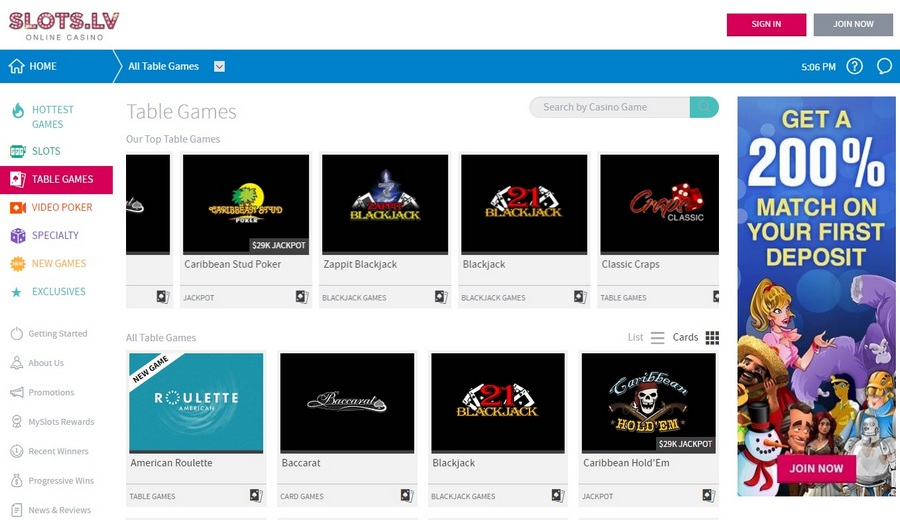Click the Search by Casino Game field
Screen dimensions: 900x520
[x=610, y=107]
